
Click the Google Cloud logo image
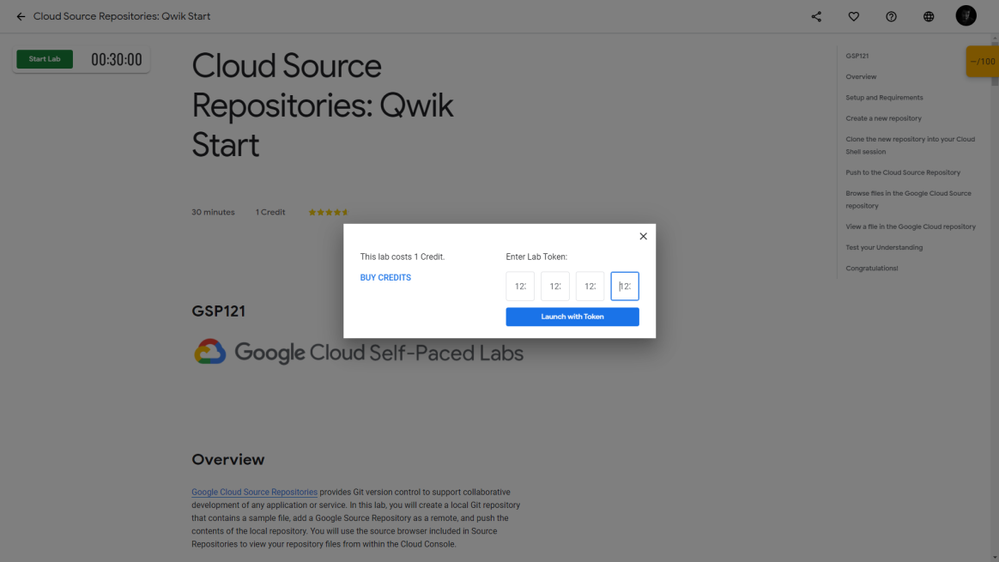358,352
